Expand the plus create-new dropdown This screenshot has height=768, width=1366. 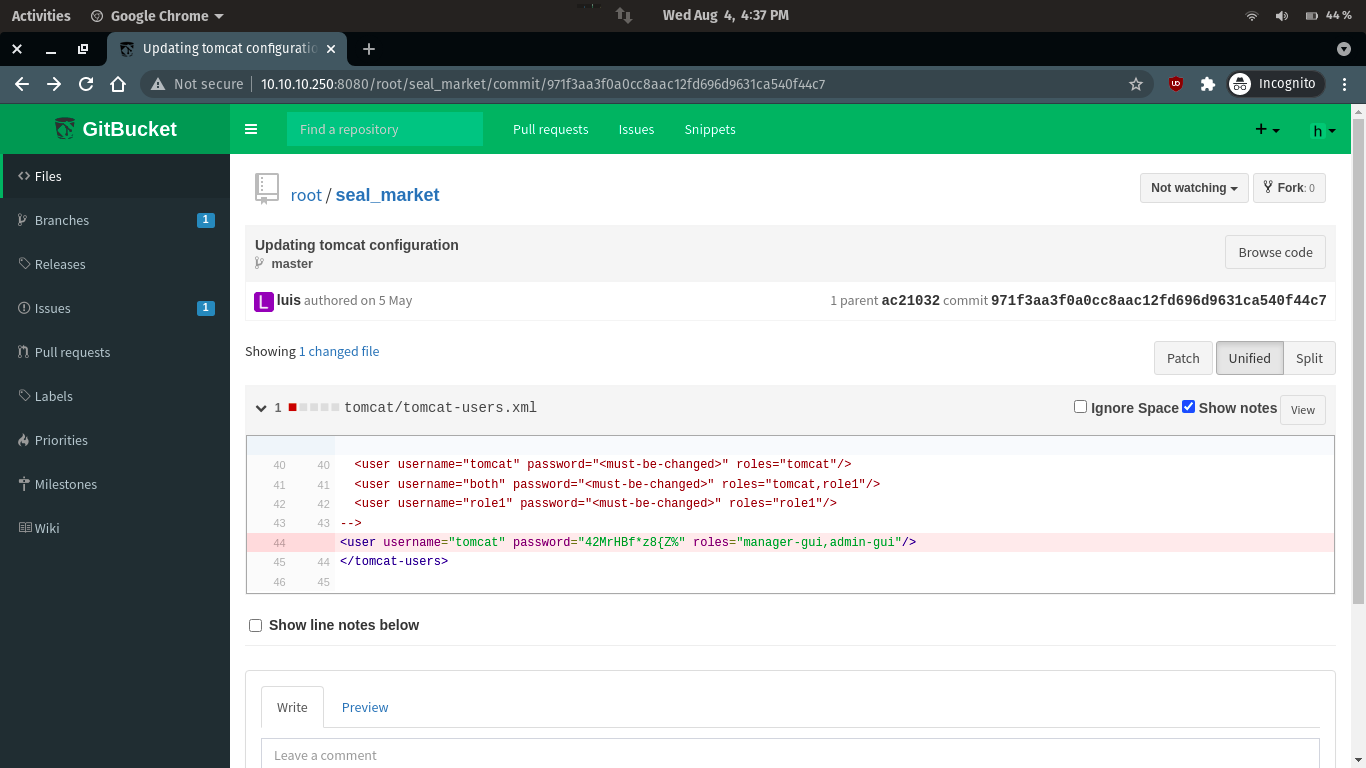(1266, 130)
